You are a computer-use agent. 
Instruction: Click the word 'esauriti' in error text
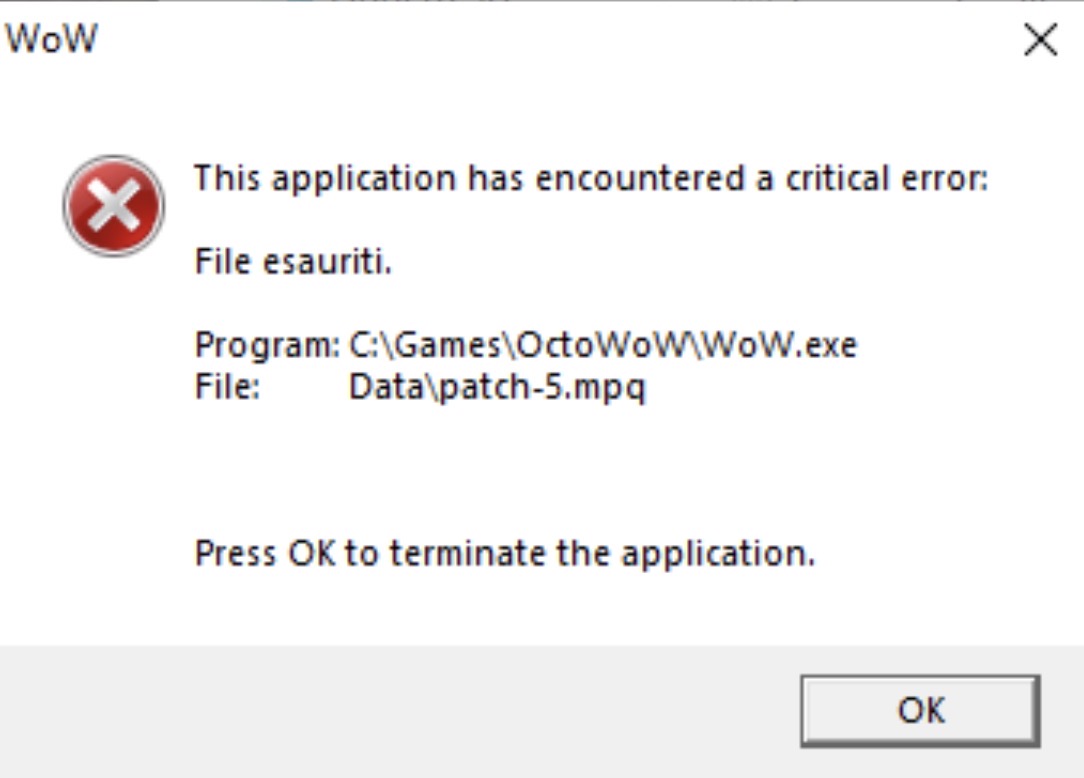pyautogui.click(x=327, y=261)
